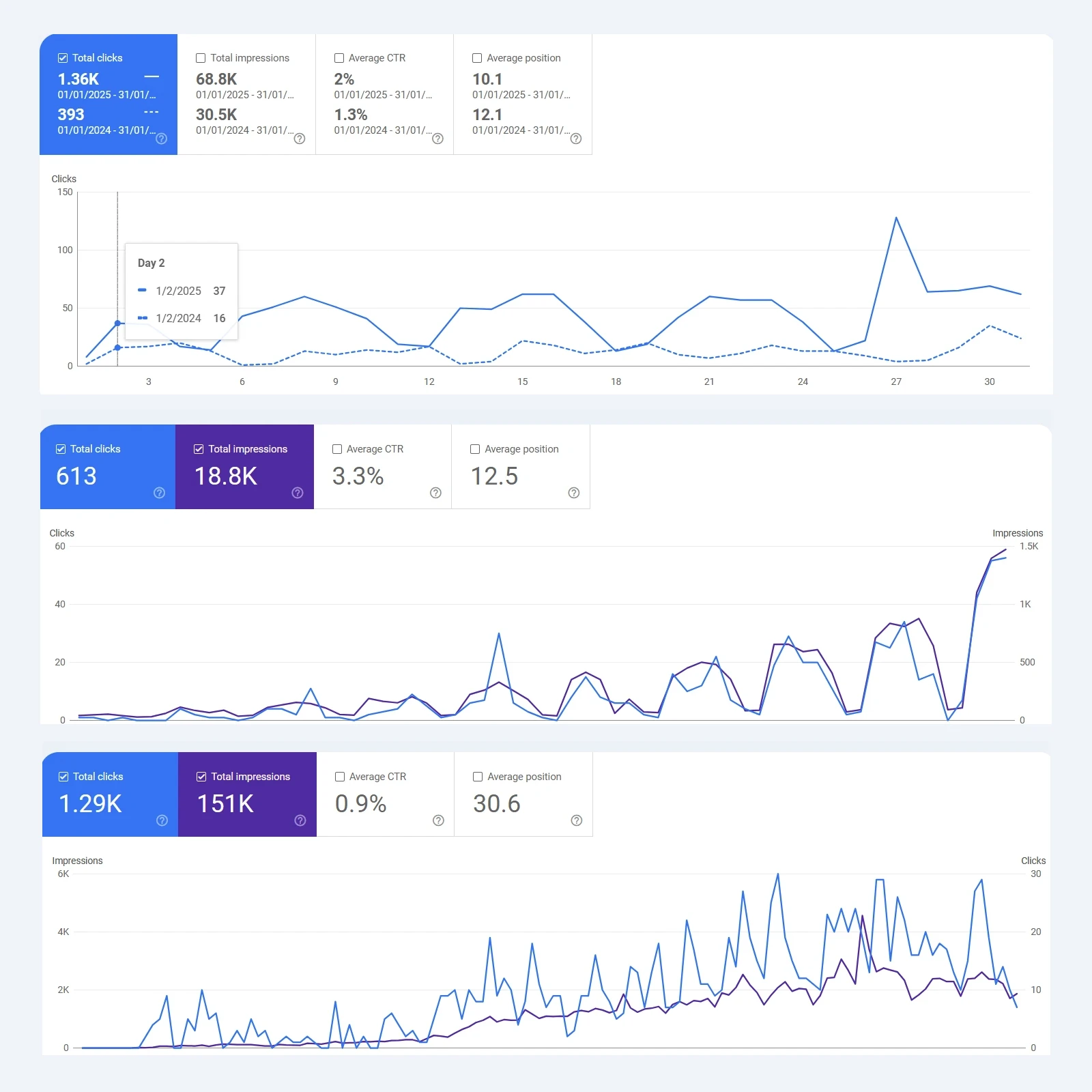The height and width of the screenshot is (1092, 1092).
Task: Check Average position checkbox in 30.6 card
Action: tap(478, 777)
